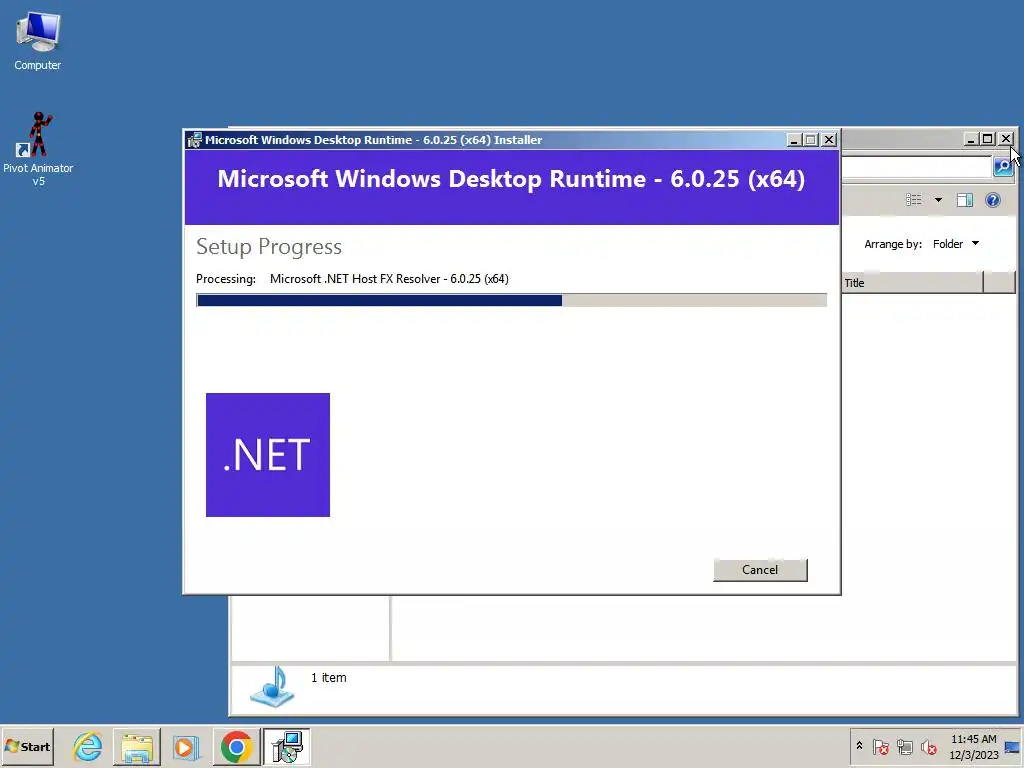The width and height of the screenshot is (1024, 768).
Task: Open the clock showing 11:45 AM
Action: pyautogui.click(x=974, y=746)
